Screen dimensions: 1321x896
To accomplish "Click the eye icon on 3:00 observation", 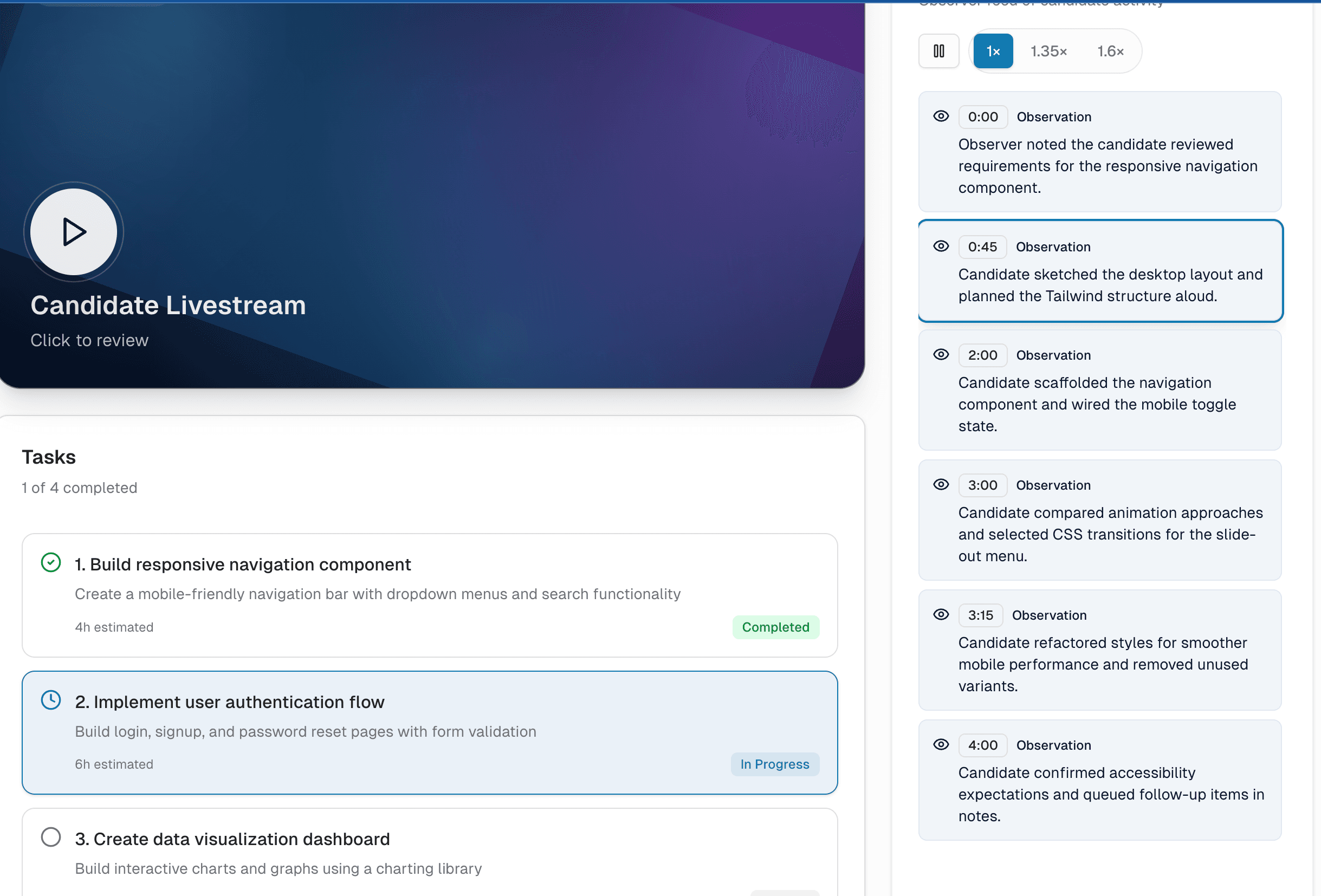I will click(x=941, y=485).
